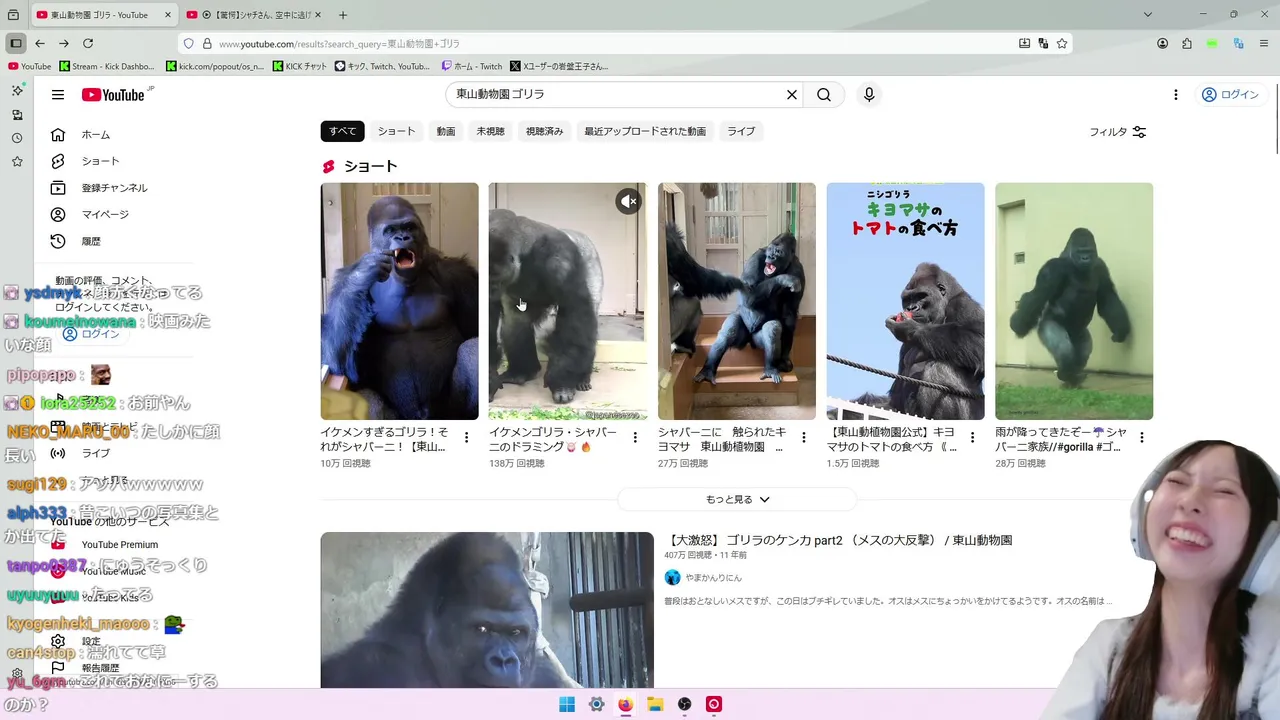This screenshot has width=1280, height=720.
Task: Select the ライブ filter chip
Action: pyautogui.click(x=741, y=131)
